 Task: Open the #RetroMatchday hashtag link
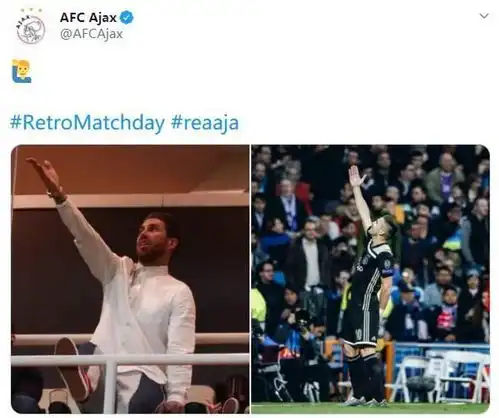pyautogui.click(x=87, y=122)
